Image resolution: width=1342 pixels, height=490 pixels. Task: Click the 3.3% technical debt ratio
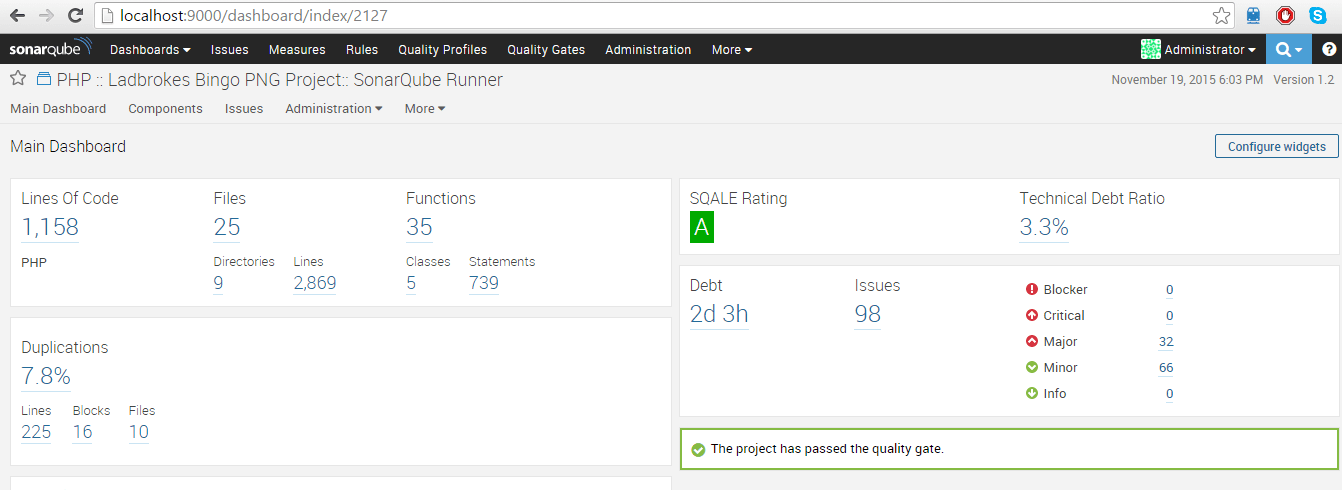(1044, 227)
